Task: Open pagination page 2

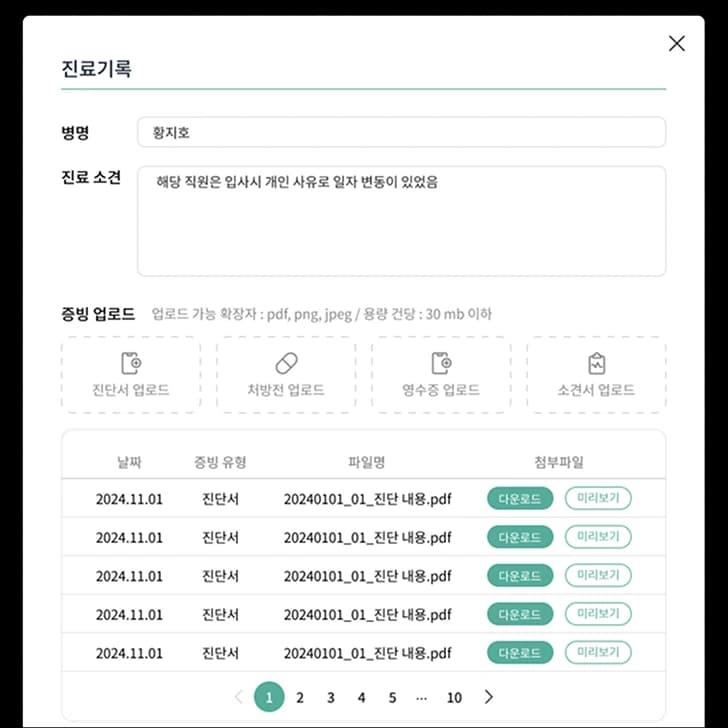Action: pyautogui.click(x=300, y=697)
